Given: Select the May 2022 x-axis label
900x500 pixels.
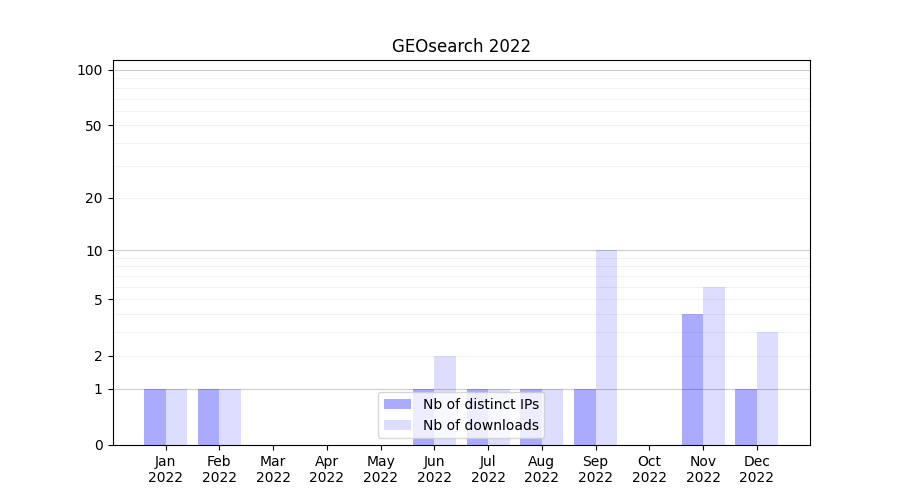Looking at the screenshot, I should [380, 469].
